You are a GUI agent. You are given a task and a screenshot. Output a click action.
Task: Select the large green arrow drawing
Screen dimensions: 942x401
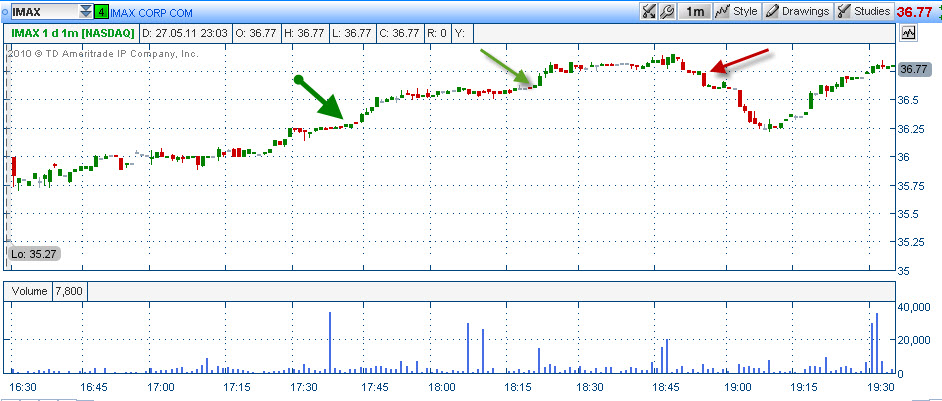click(x=320, y=100)
